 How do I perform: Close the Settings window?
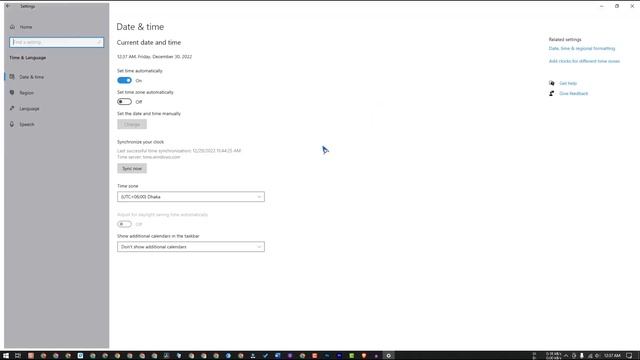click(632, 6)
